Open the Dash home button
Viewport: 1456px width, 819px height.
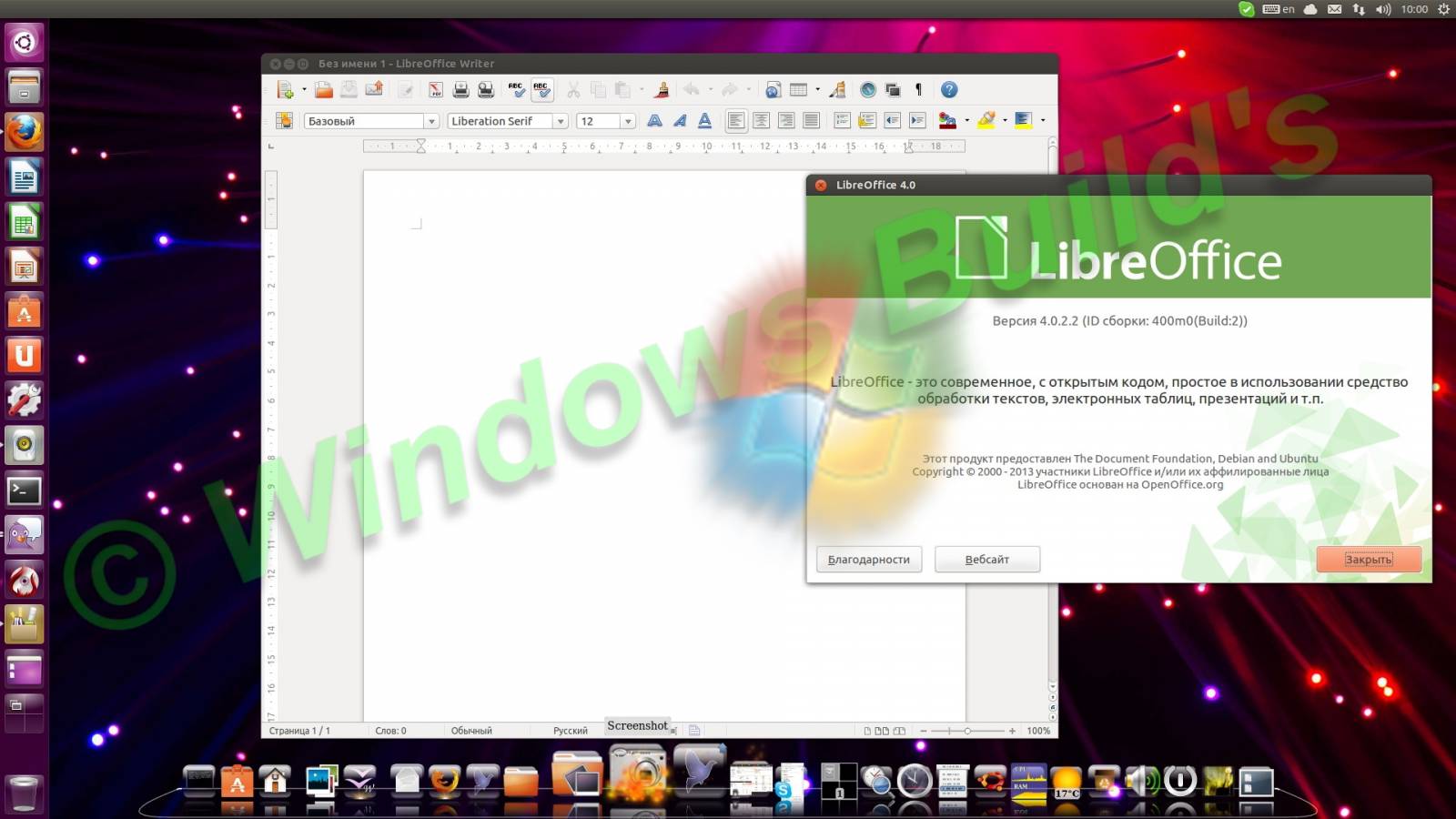[x=25, y=43]
